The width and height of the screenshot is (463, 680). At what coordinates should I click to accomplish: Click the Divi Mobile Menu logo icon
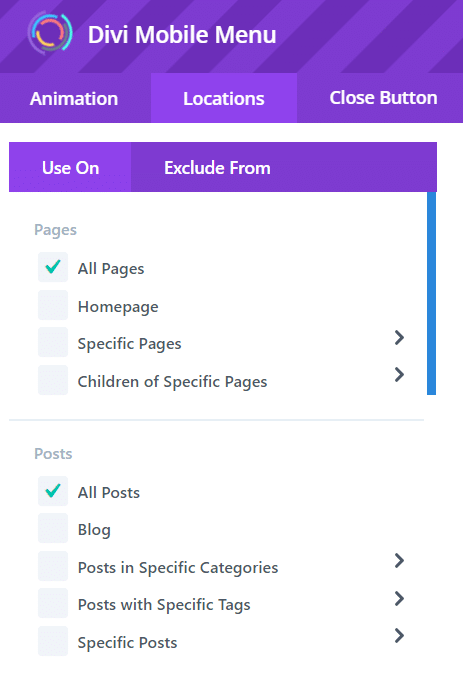[x=50, y=34]
